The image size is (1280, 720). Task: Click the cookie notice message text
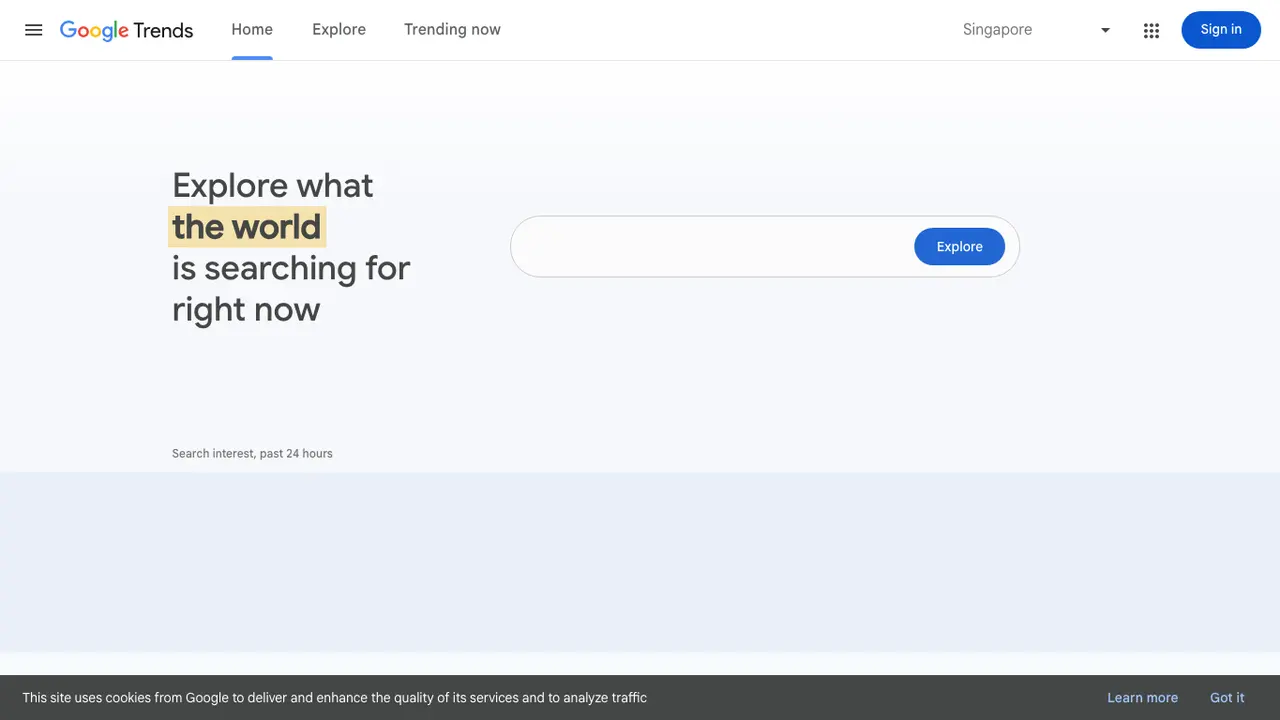tap(335, 698)
